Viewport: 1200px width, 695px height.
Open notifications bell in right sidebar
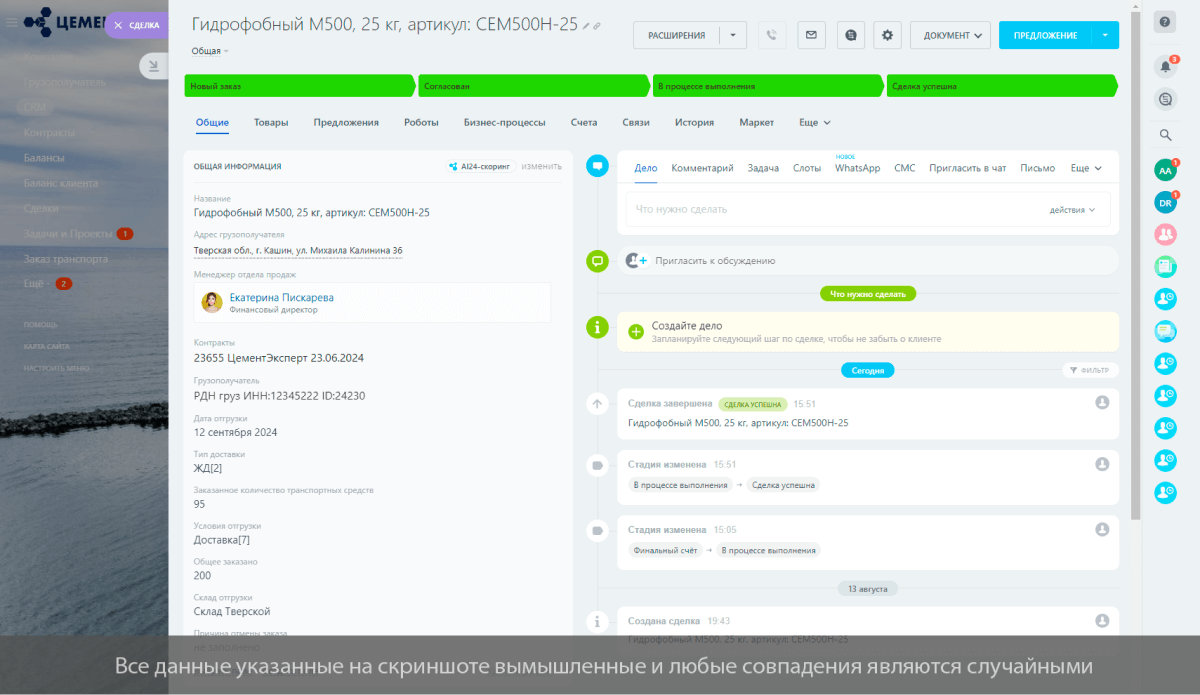1165,67
